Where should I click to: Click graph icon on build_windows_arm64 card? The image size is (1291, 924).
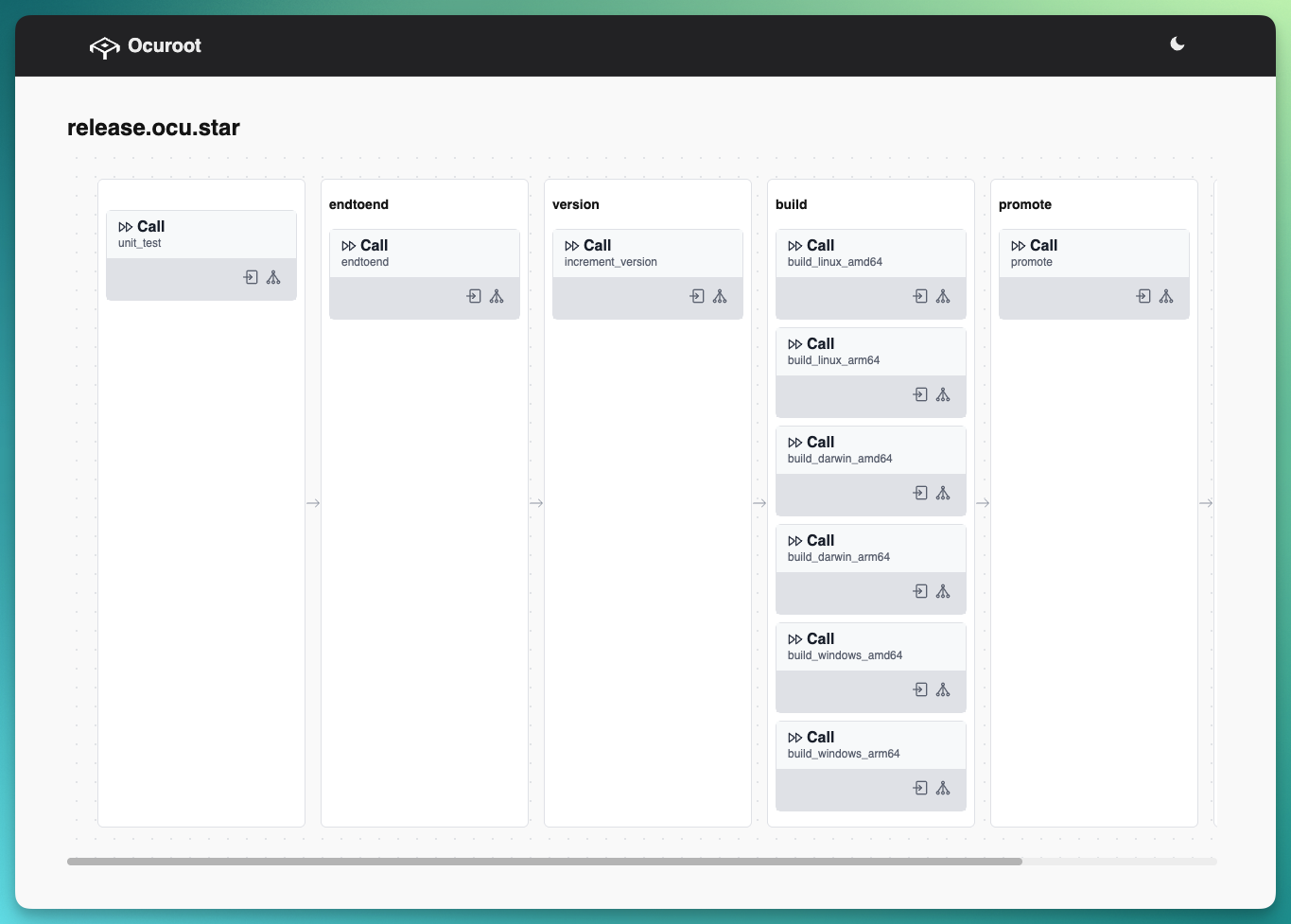(x=943, y=788)
